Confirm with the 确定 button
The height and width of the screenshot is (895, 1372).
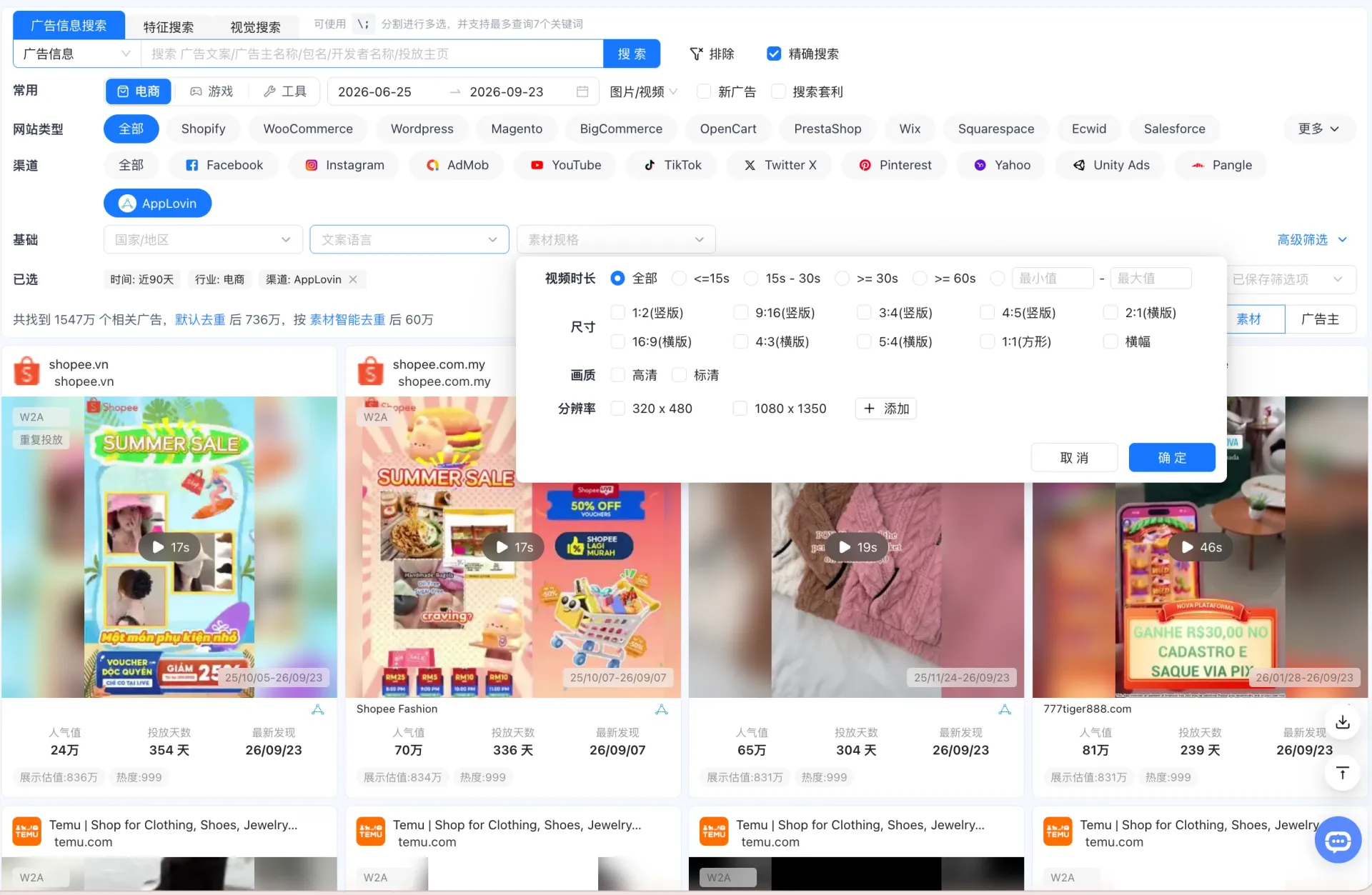click(1172, 457)
